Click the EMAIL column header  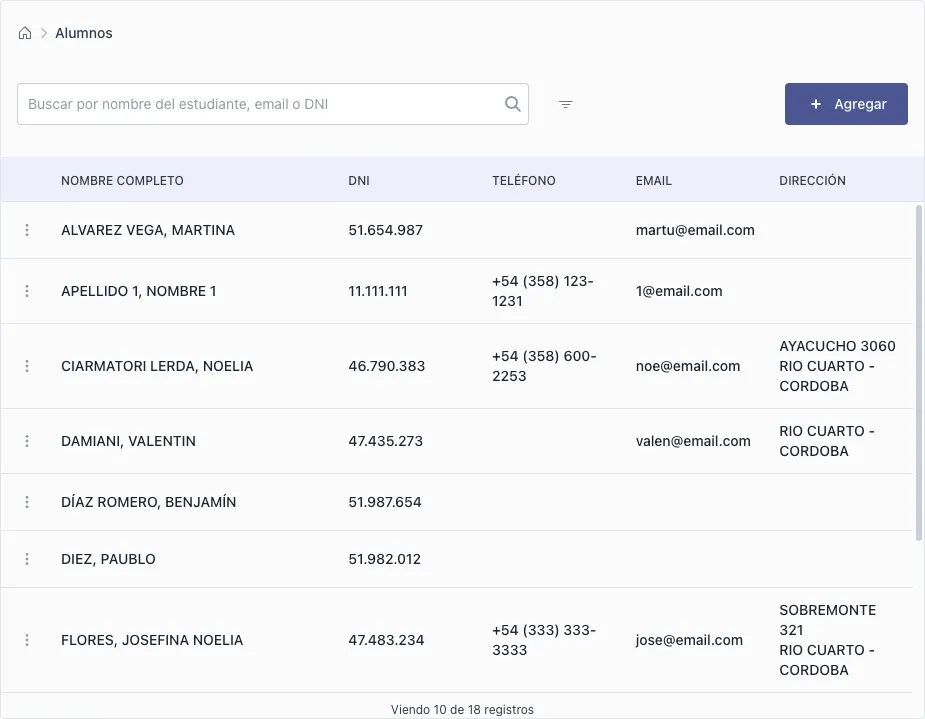(x=654, y=180)
